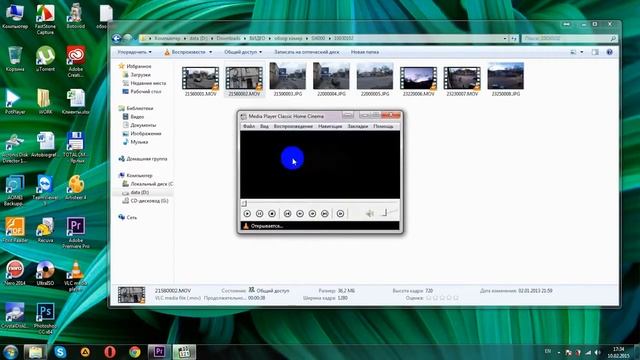The image size is (640, 360).
Task: Click the address bar history dropdown arrow
Action: pyautogui.click(x=505, y=38)
